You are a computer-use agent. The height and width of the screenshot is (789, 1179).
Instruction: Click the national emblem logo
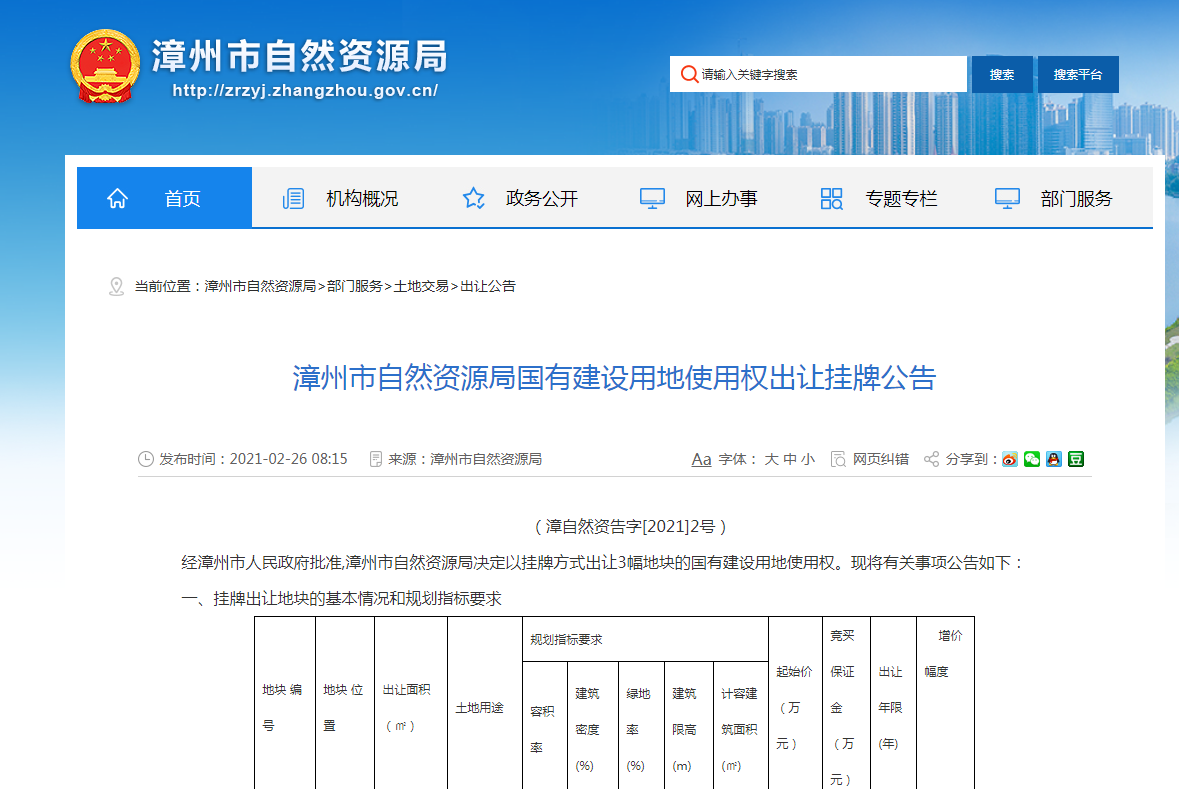click(105, 66)
